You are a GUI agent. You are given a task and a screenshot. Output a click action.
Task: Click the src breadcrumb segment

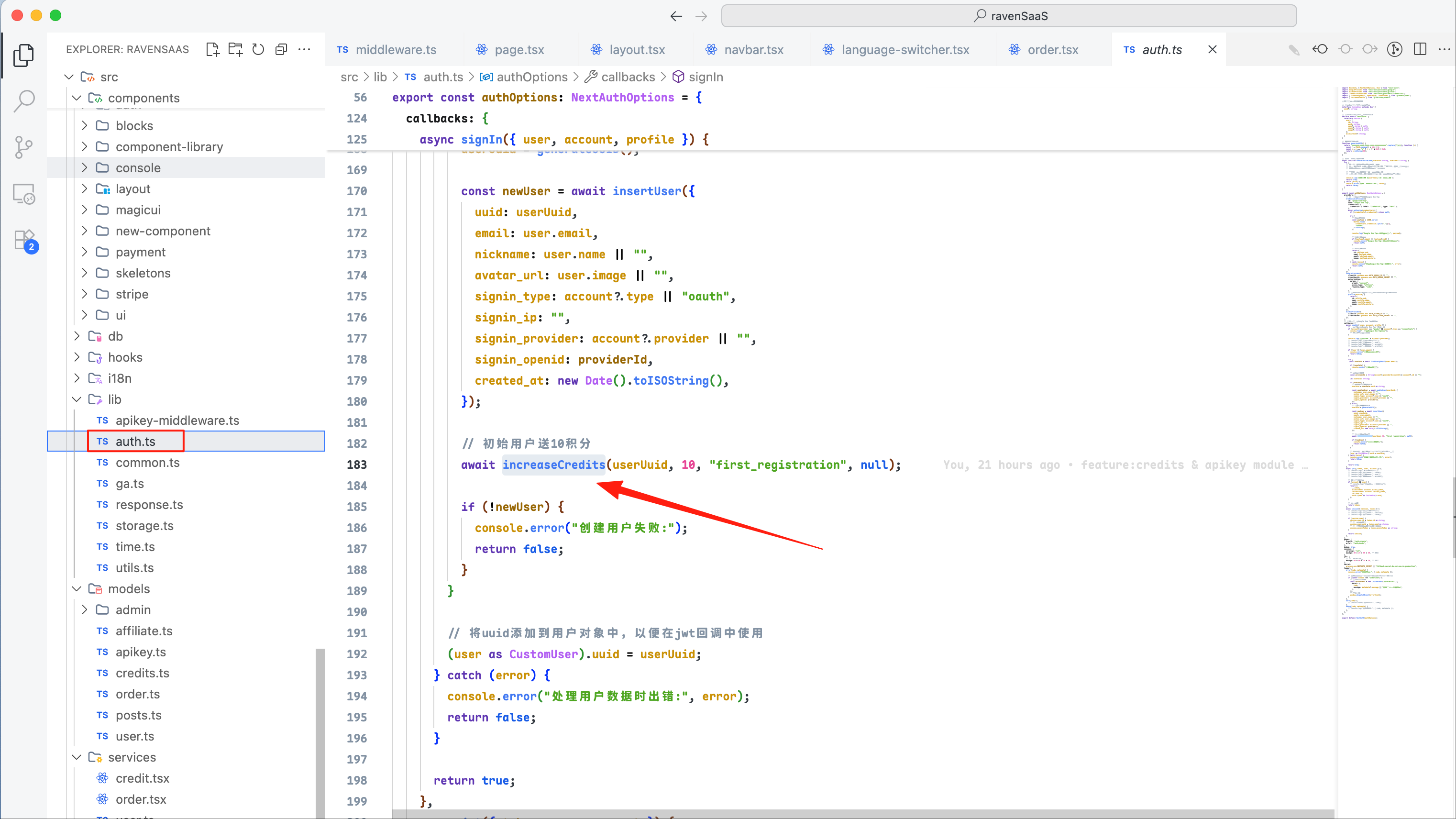349,77
